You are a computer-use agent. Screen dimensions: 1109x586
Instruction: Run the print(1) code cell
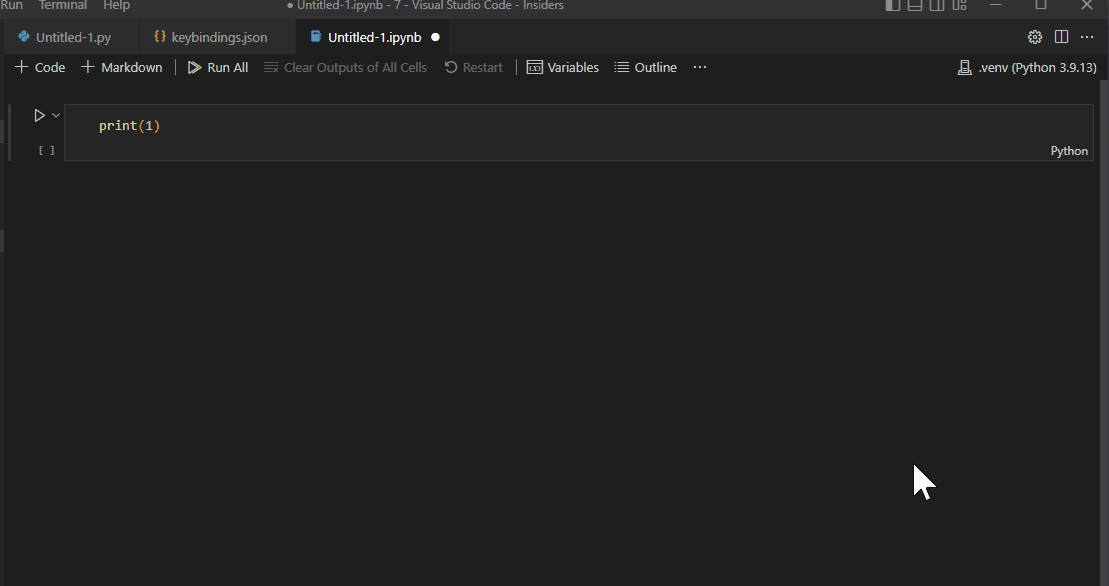pyautogui.click(x=39, y=115)
